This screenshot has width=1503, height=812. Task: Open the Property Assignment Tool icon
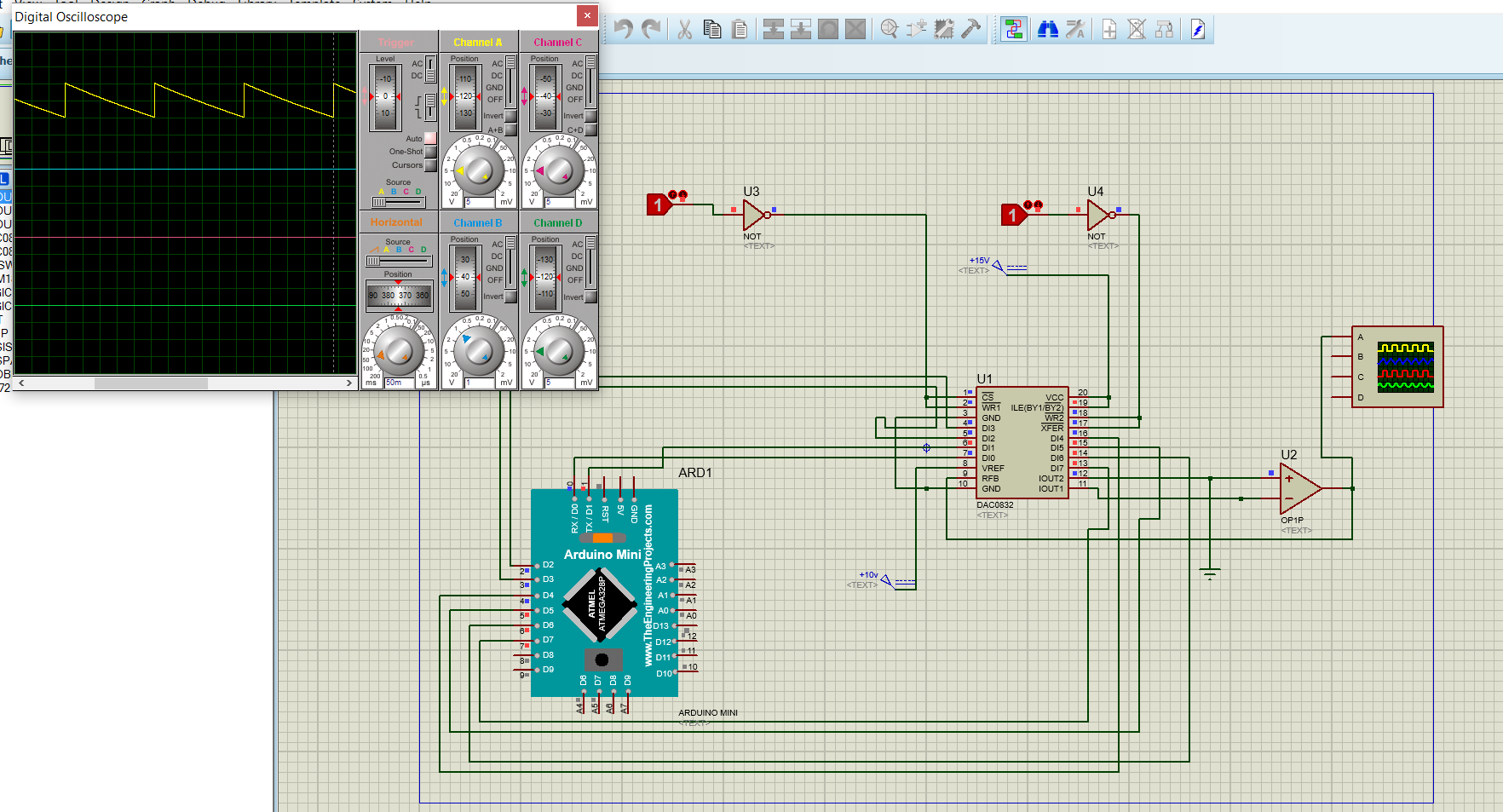tap(1075, 30)
